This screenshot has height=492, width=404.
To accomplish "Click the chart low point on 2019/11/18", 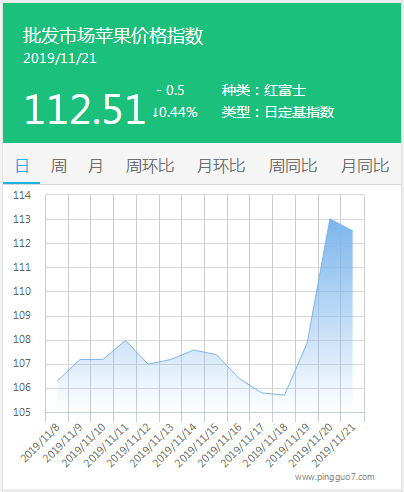I will coord(284,395).
